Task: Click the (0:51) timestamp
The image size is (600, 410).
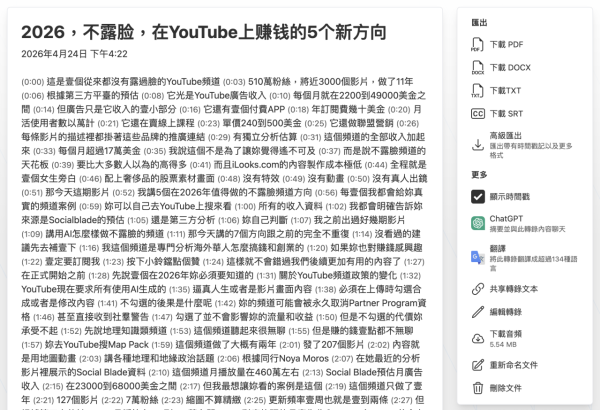Action: click(x=33, y=193)
